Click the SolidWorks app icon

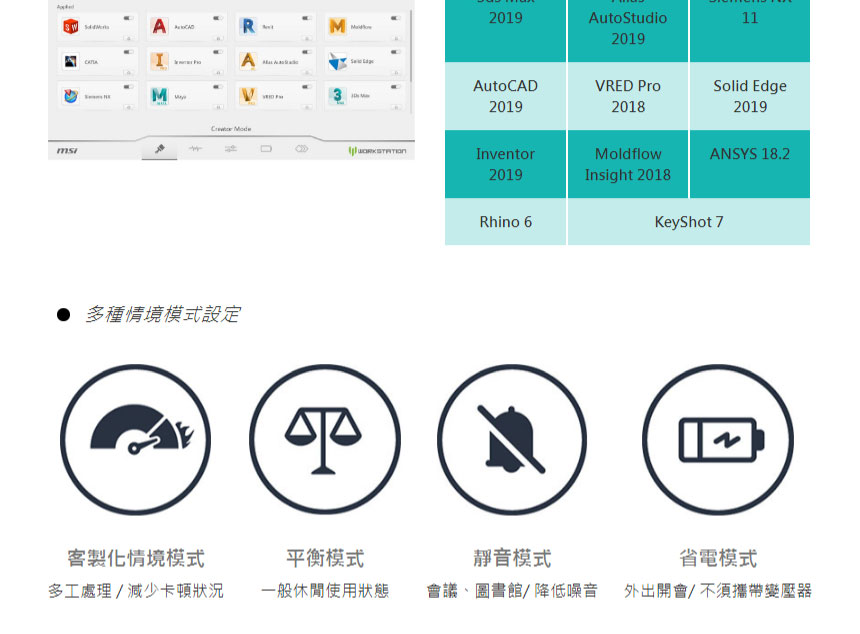pos(71,26)
